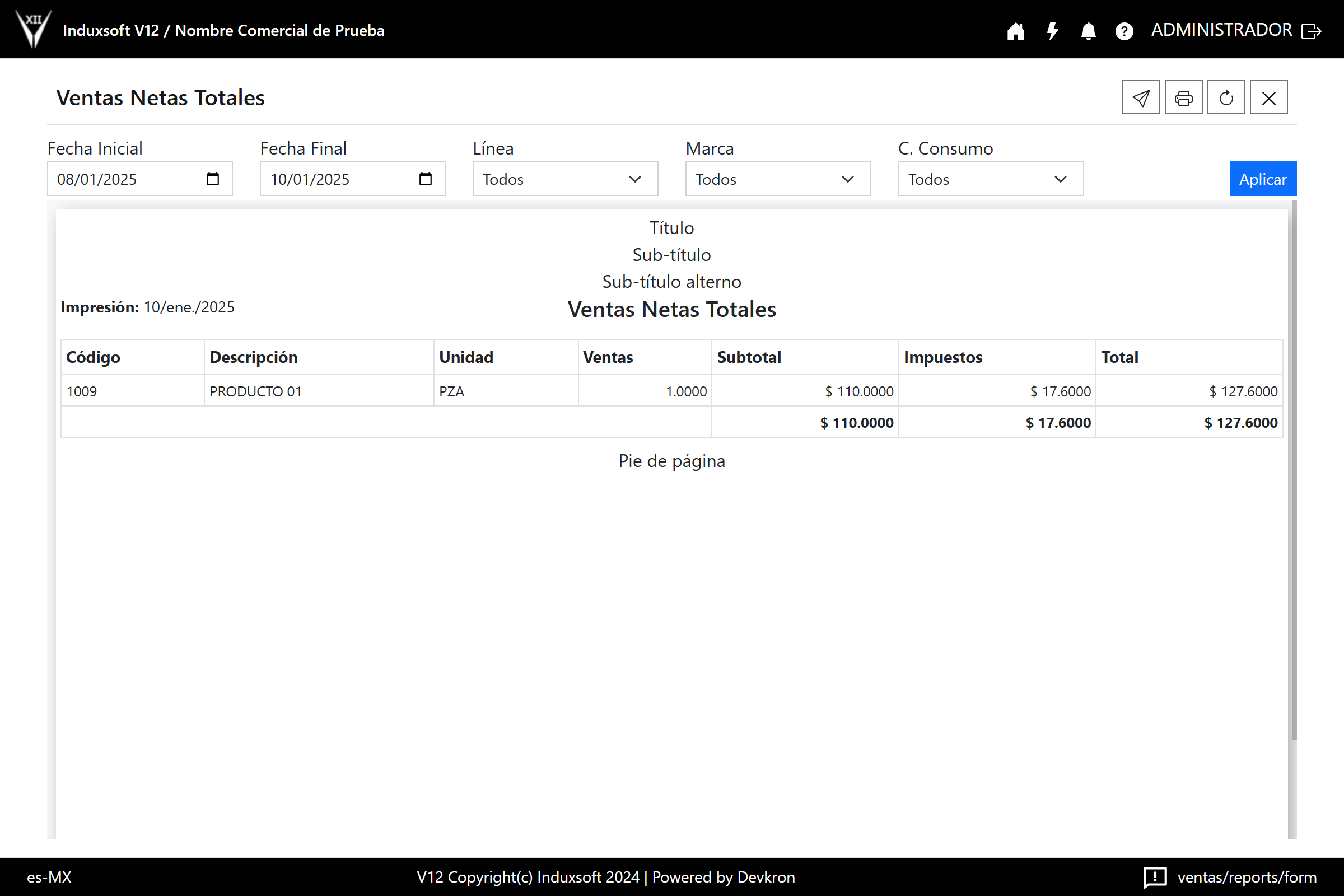Expand the Marca dropdown
The image size is (1344, 896).
[777, 179]
